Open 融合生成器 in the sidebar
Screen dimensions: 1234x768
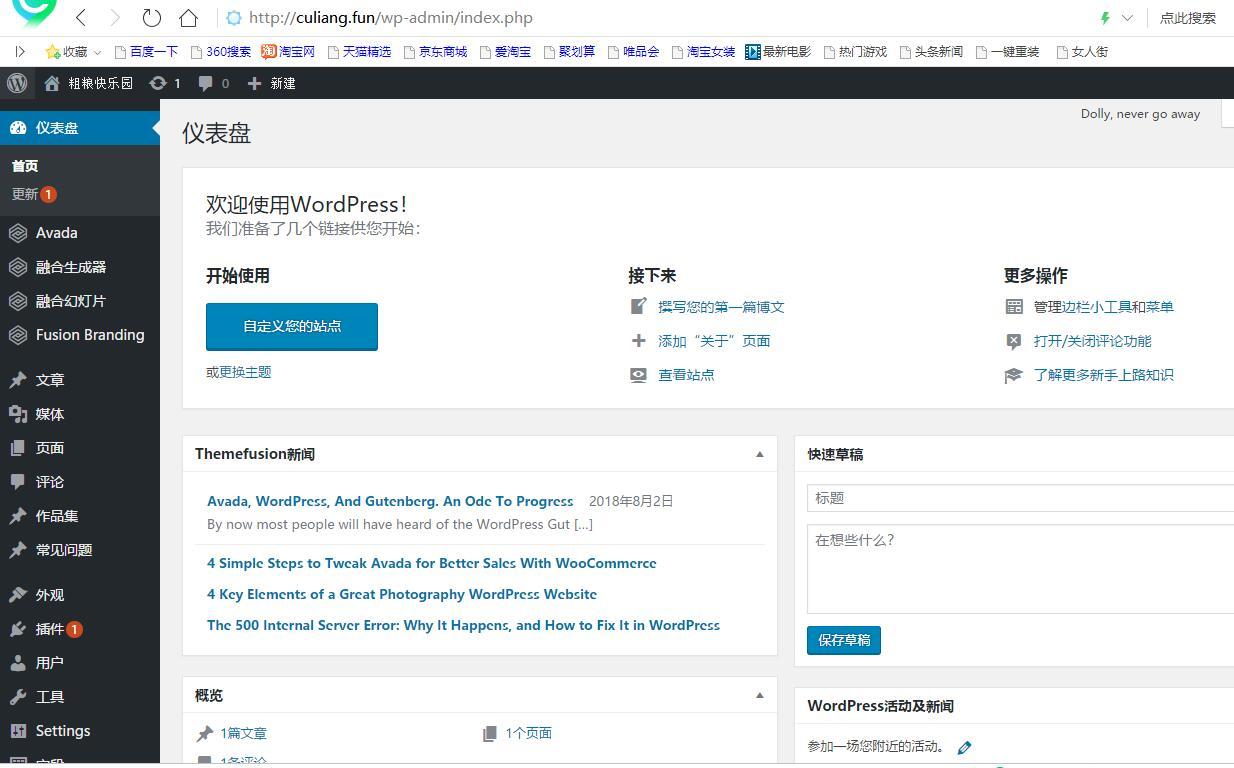click(x=80, y=267)
